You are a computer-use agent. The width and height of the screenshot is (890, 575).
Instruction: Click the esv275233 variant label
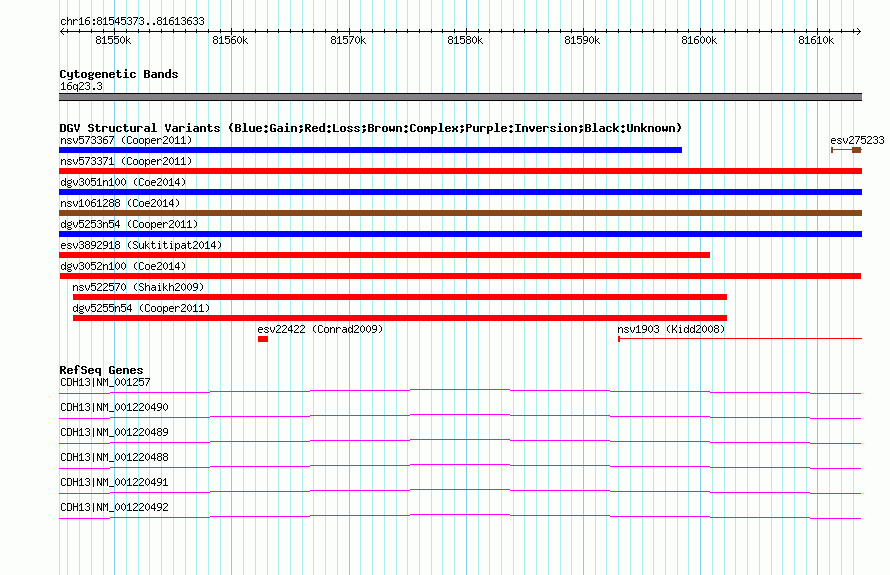pyautogui.click(x=857, y=140)
